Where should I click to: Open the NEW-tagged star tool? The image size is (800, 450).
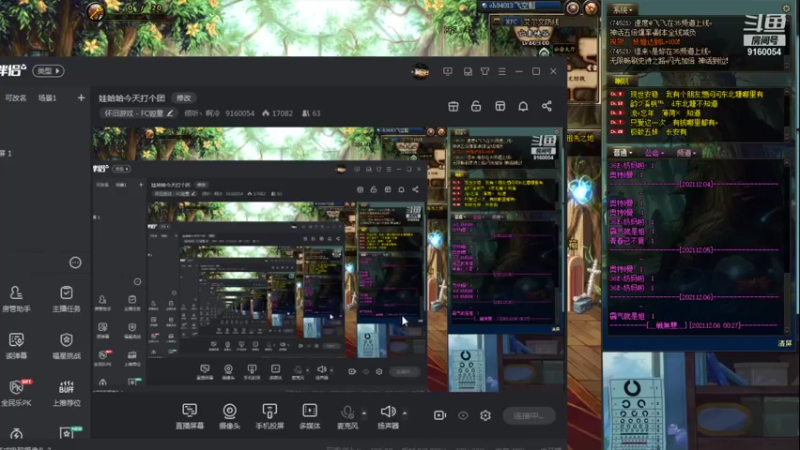pos(67,433)
